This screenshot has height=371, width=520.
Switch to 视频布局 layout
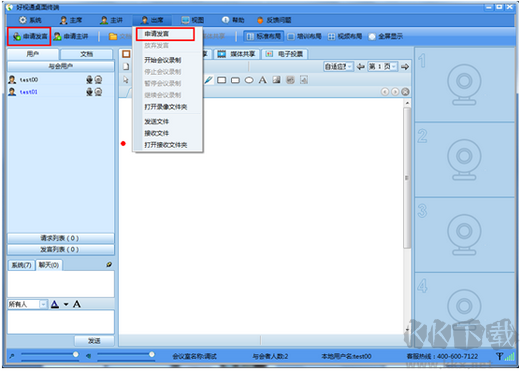tap(345, 36)
